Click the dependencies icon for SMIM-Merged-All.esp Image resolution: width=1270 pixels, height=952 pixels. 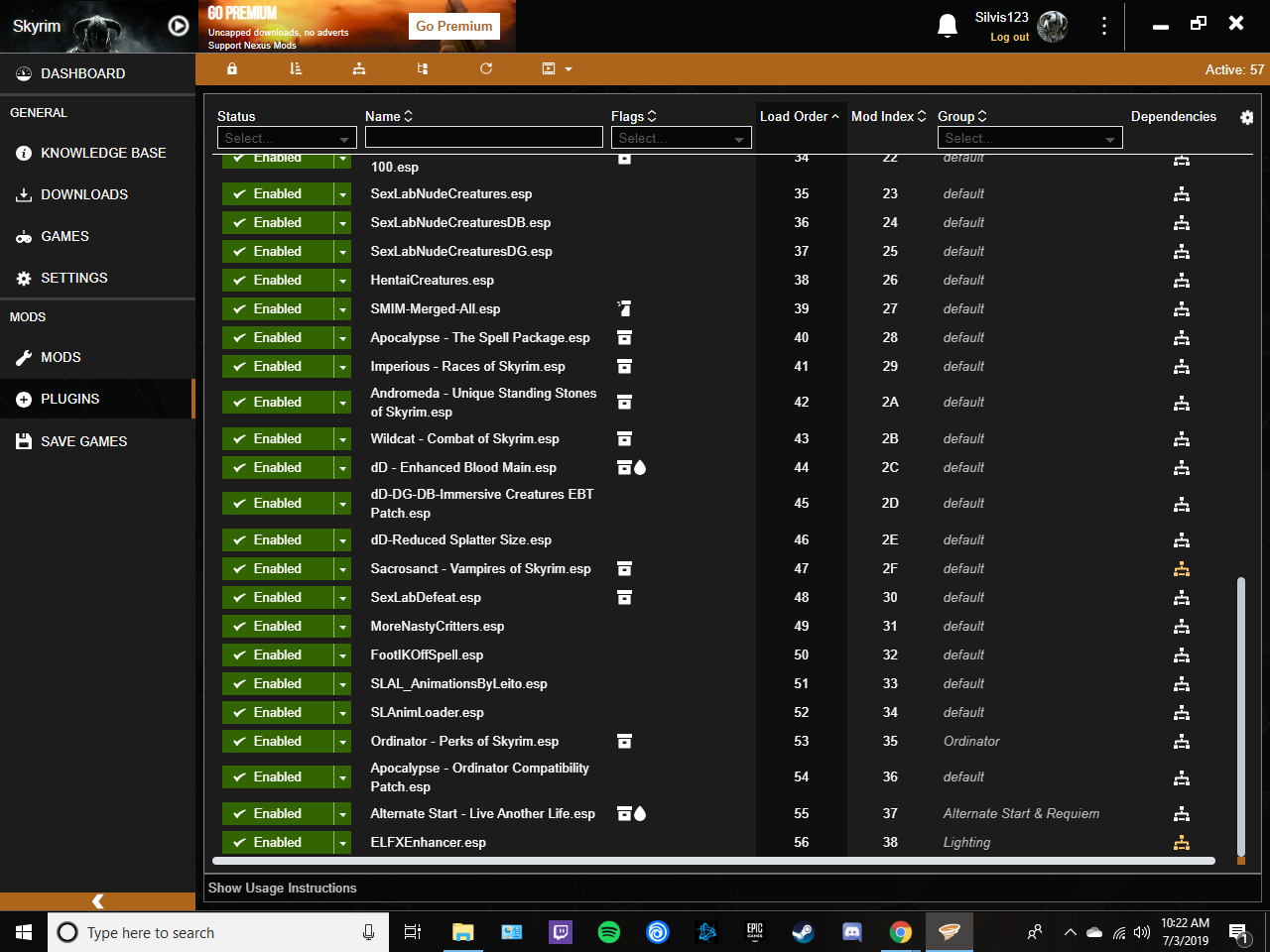[x=1182, y=309]
